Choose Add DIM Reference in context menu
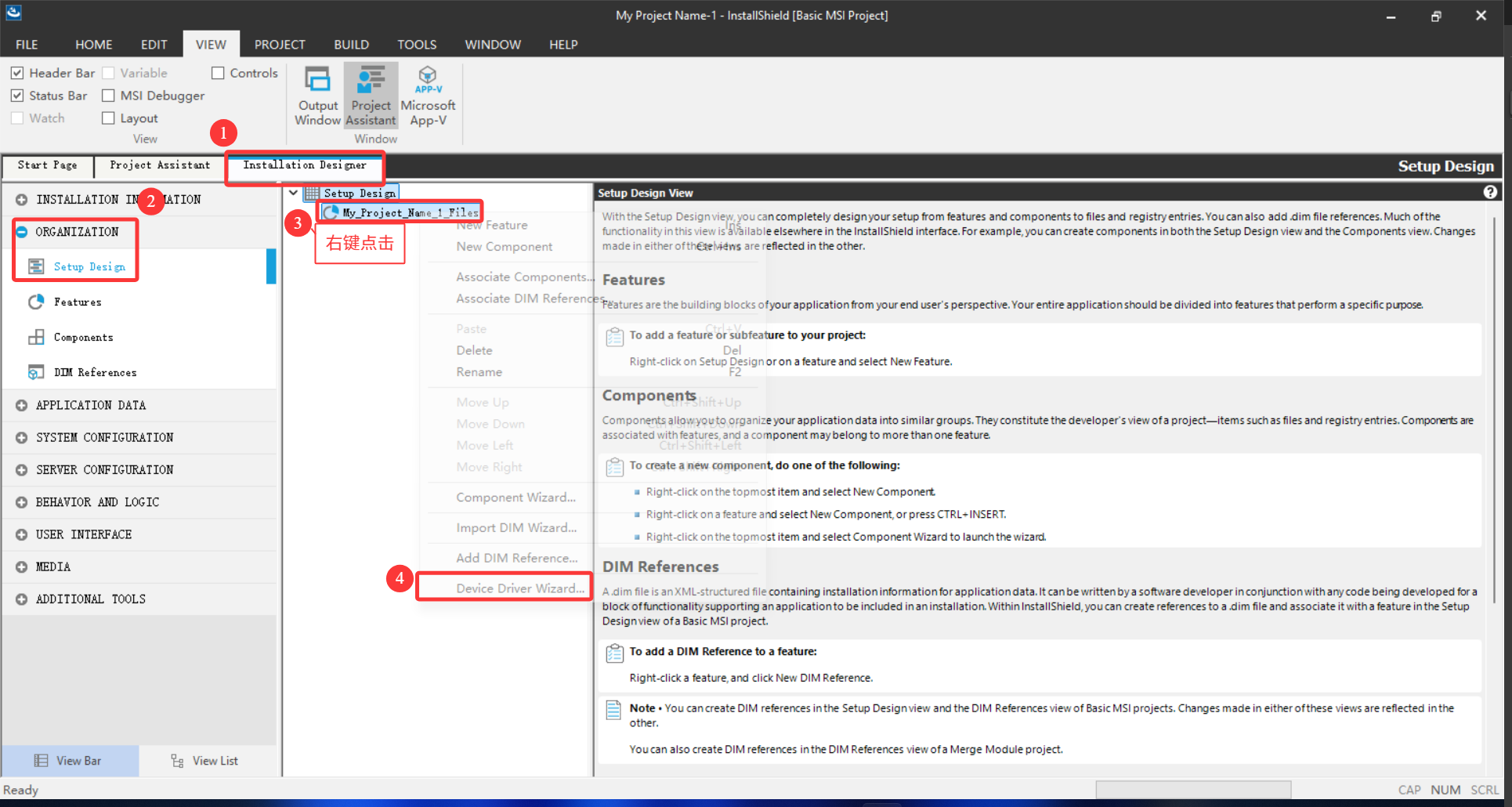 (517, 558)
